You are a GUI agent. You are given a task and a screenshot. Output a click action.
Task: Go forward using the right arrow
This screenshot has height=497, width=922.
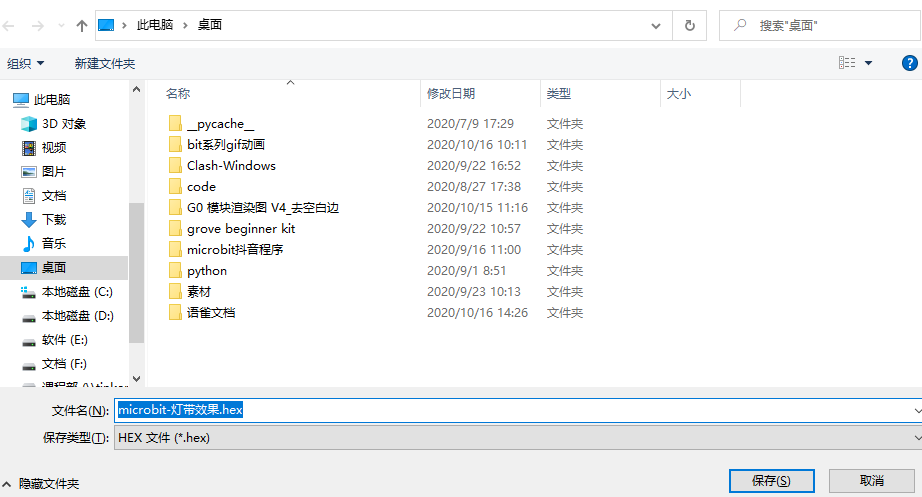pos(37,26)
